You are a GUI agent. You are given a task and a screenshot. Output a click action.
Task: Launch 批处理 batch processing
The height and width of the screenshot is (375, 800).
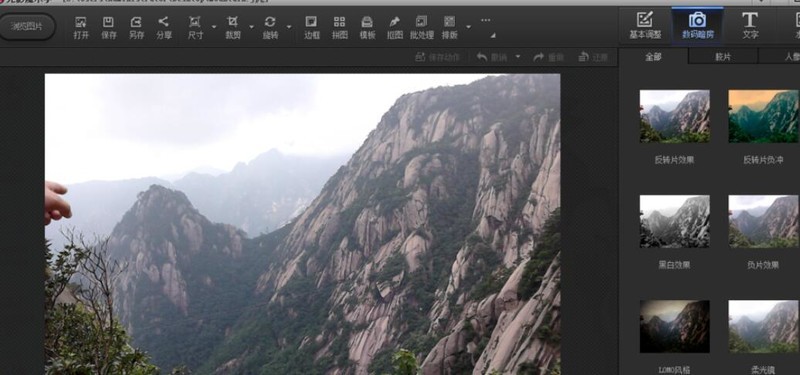421,28
